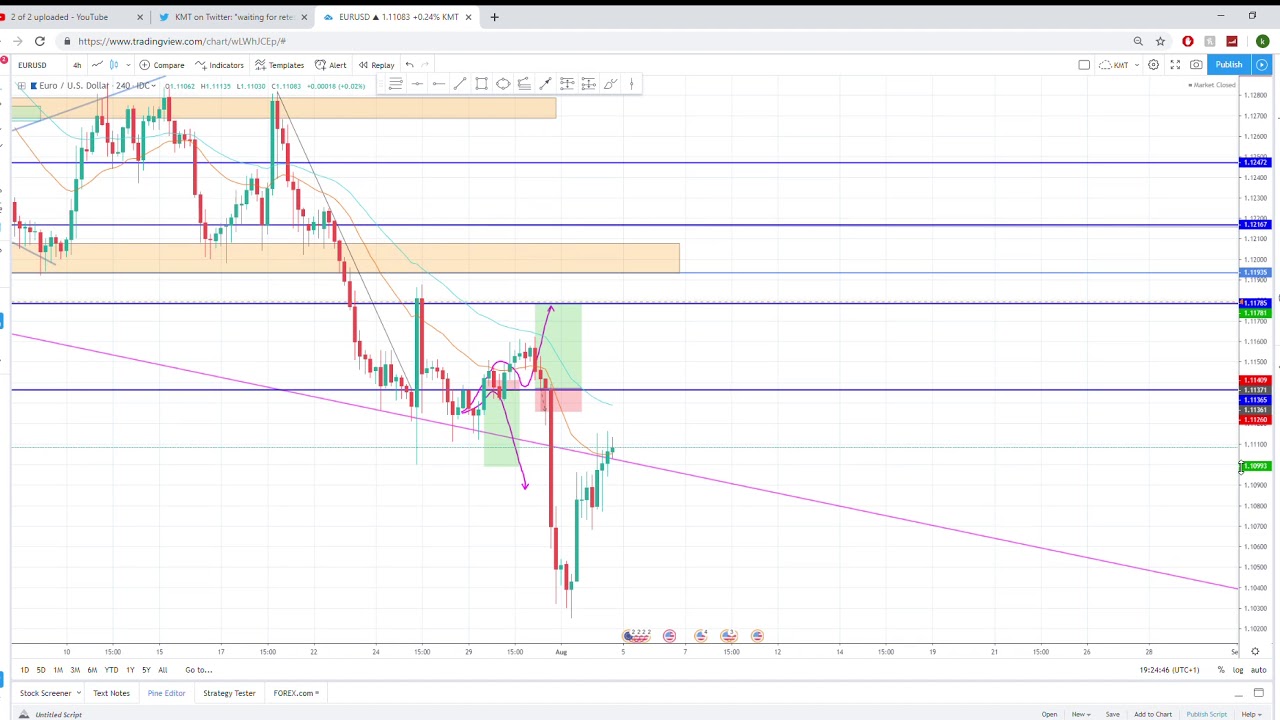Start Bar Replay mode

click(x=376, y=65)
